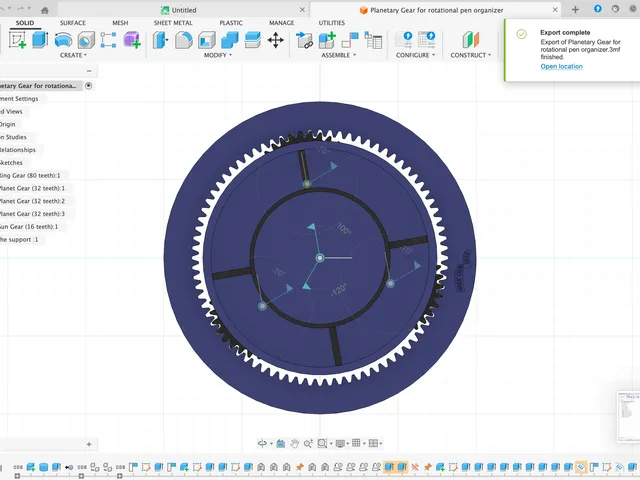The height and width of the screenshot is (480, 640).
Task: Select the Joint tool
Action: (x=350, y=40)
